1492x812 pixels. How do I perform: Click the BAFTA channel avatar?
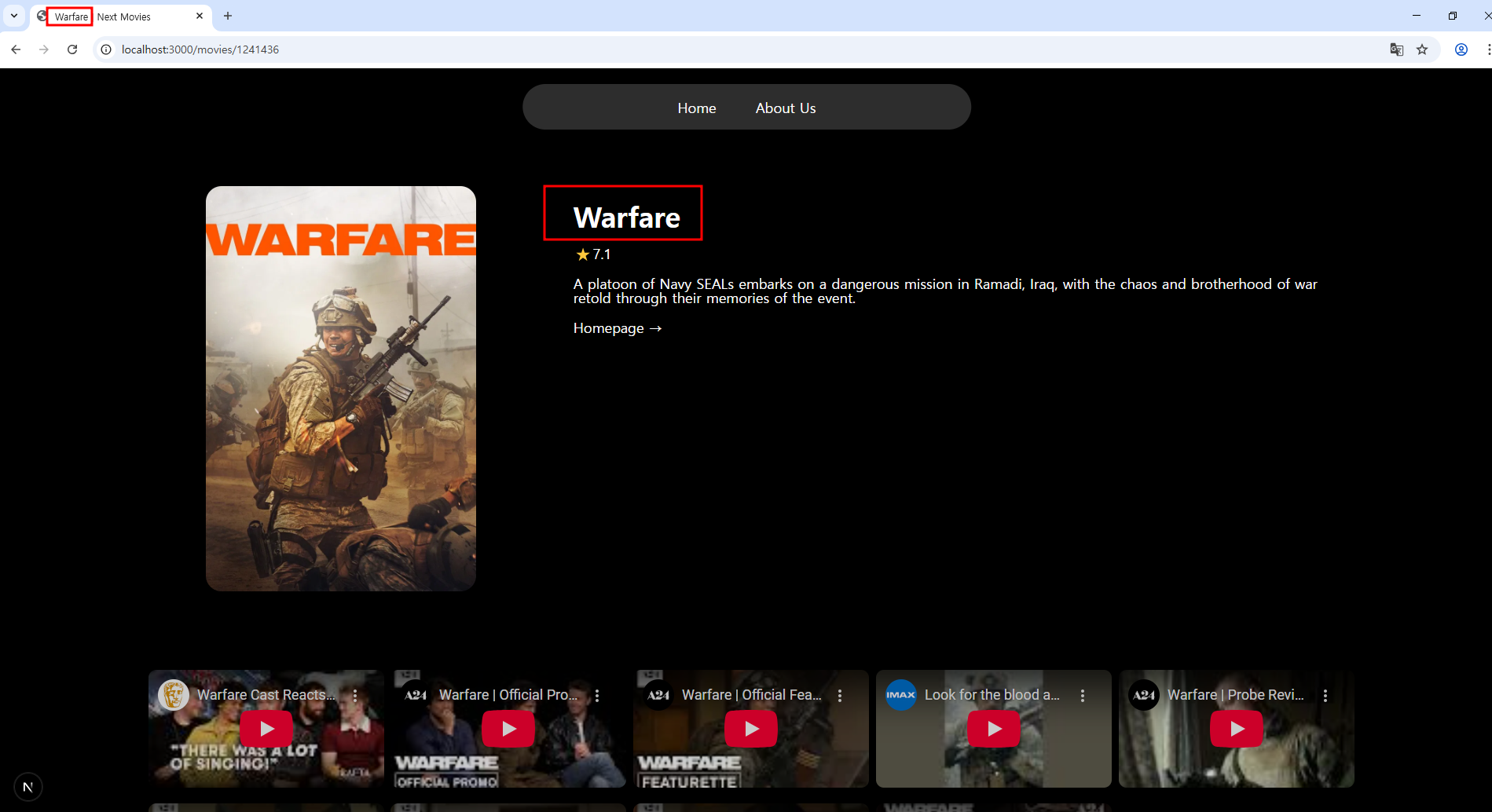click(174, 695)
